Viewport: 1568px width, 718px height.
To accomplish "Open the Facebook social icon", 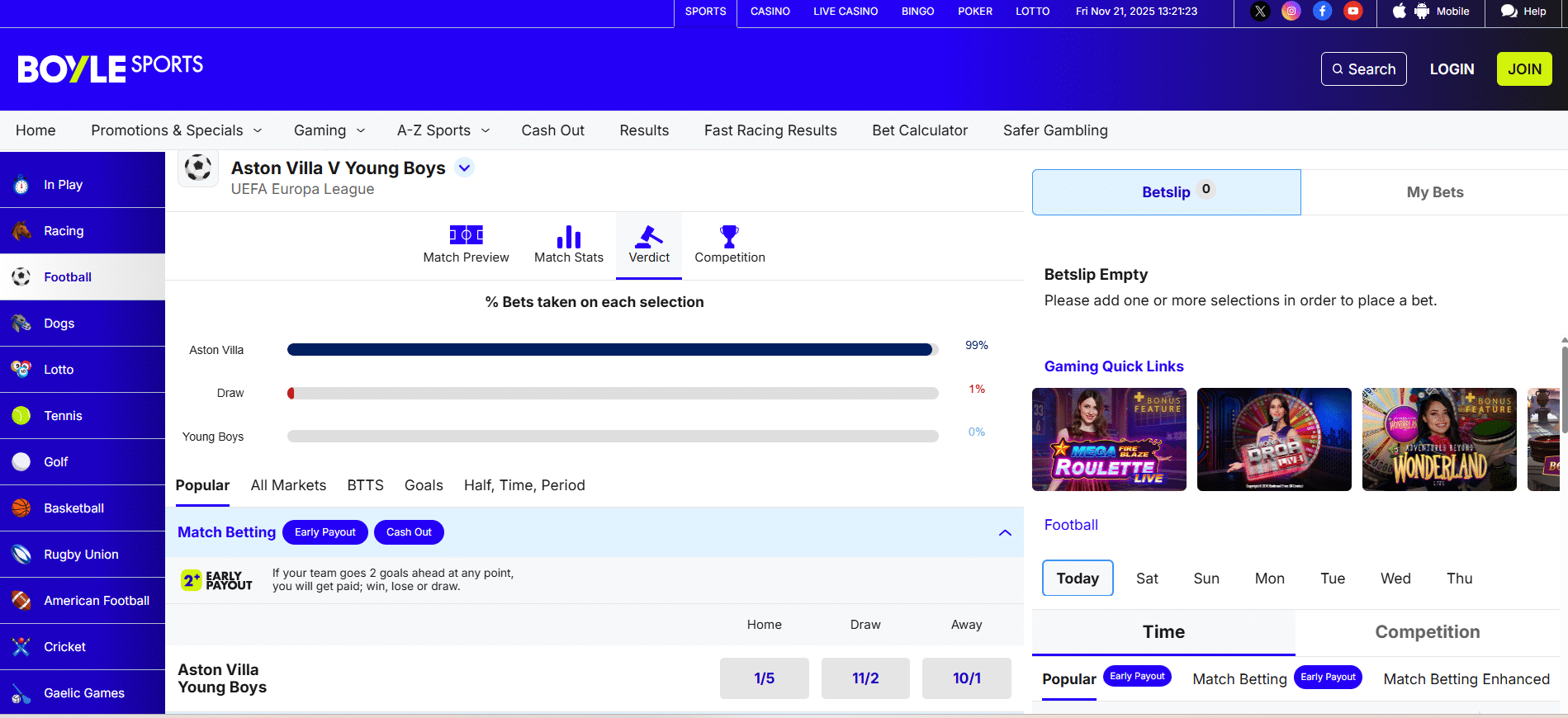I will click(1323, 12).
